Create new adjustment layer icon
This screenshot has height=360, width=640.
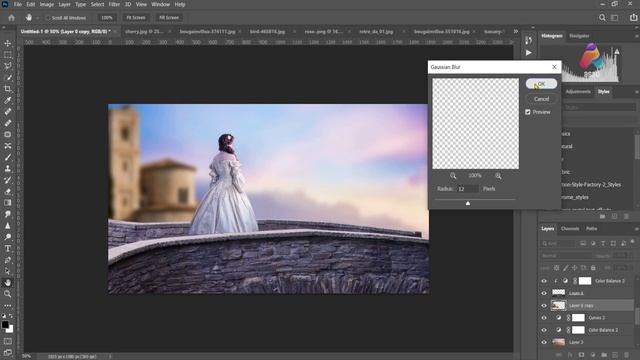(593, 355)
